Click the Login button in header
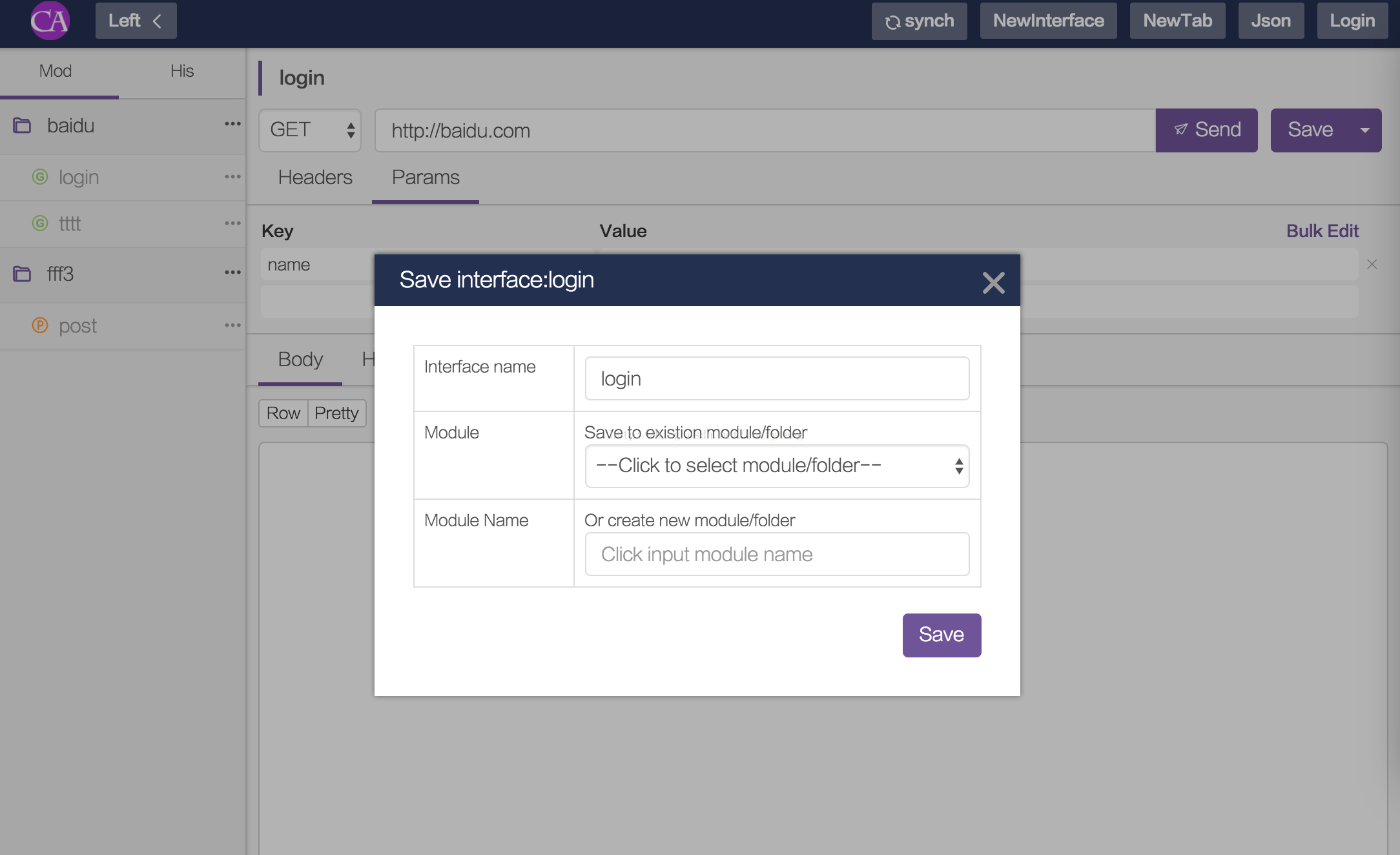The height and width of the screenshot is (855, 1400). [x=1352, y=21]
